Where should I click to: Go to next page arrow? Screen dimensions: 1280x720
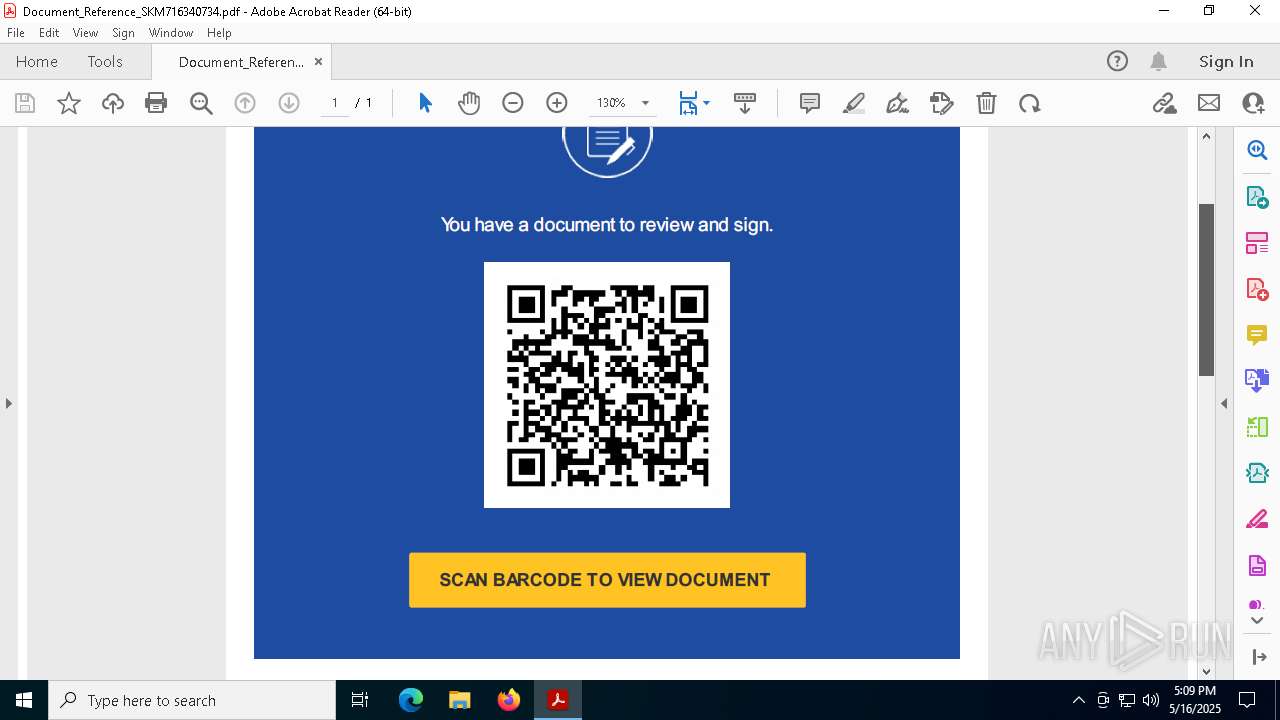coord(289,103)
